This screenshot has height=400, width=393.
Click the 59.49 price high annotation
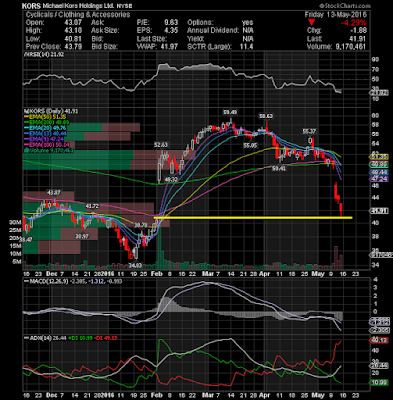(x=230, y=112)
